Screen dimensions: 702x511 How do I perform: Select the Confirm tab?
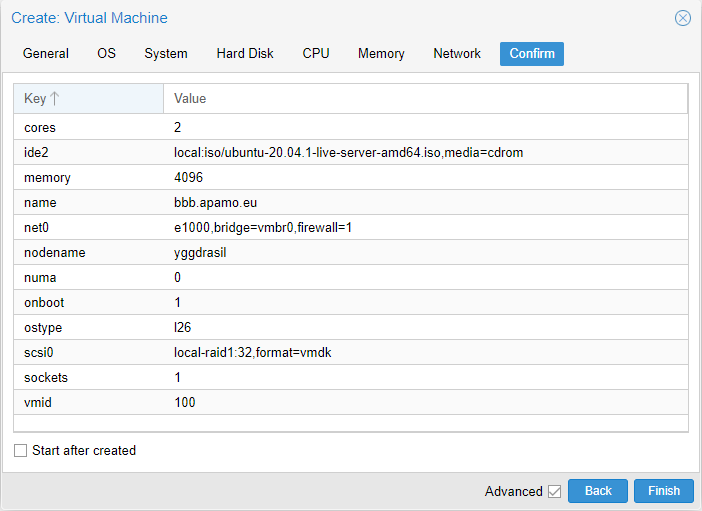(532, 54)
